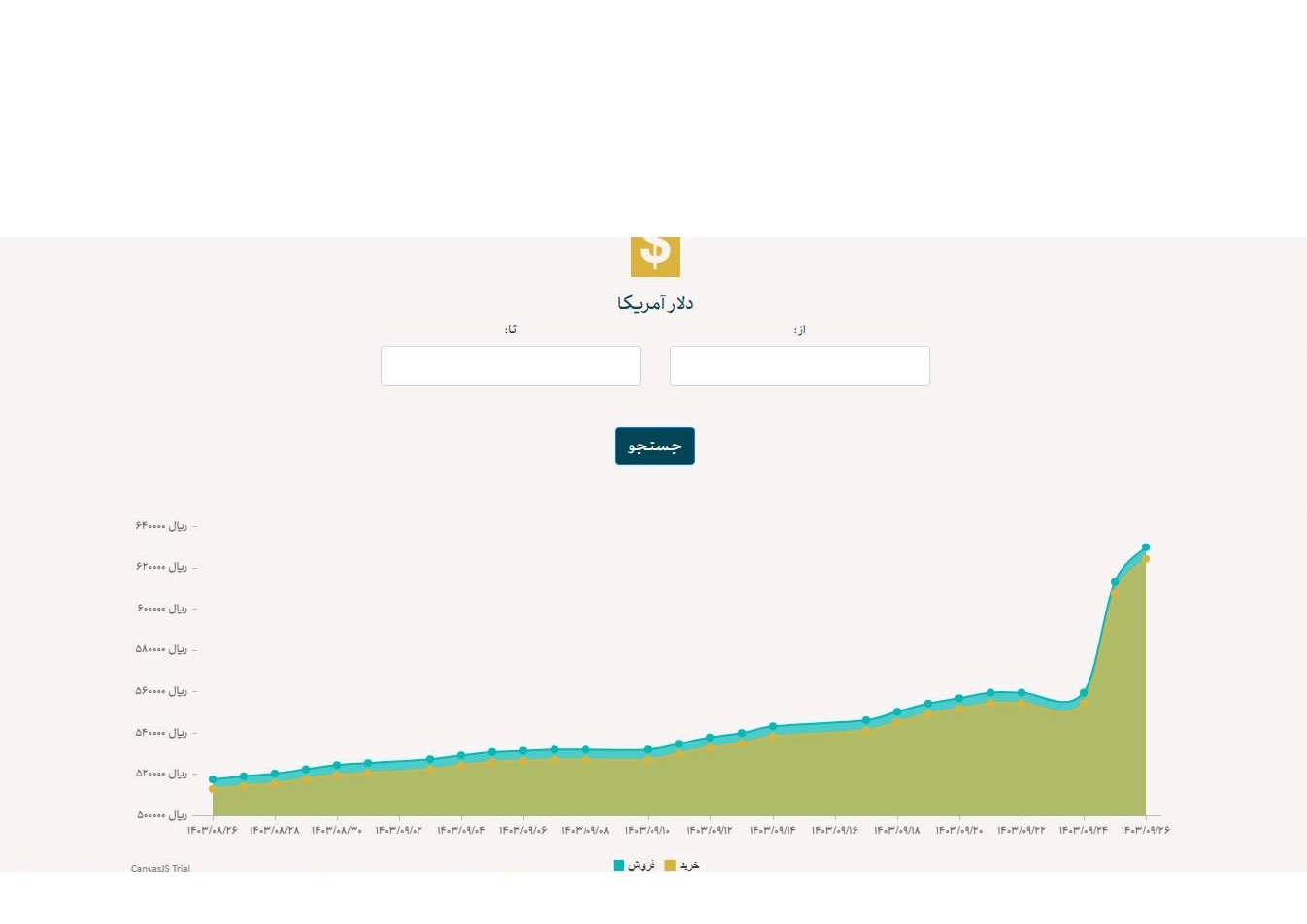Select the teal sell point at 1403/09/26
The image size is (1307, 924).
(x=1146, y=547)
